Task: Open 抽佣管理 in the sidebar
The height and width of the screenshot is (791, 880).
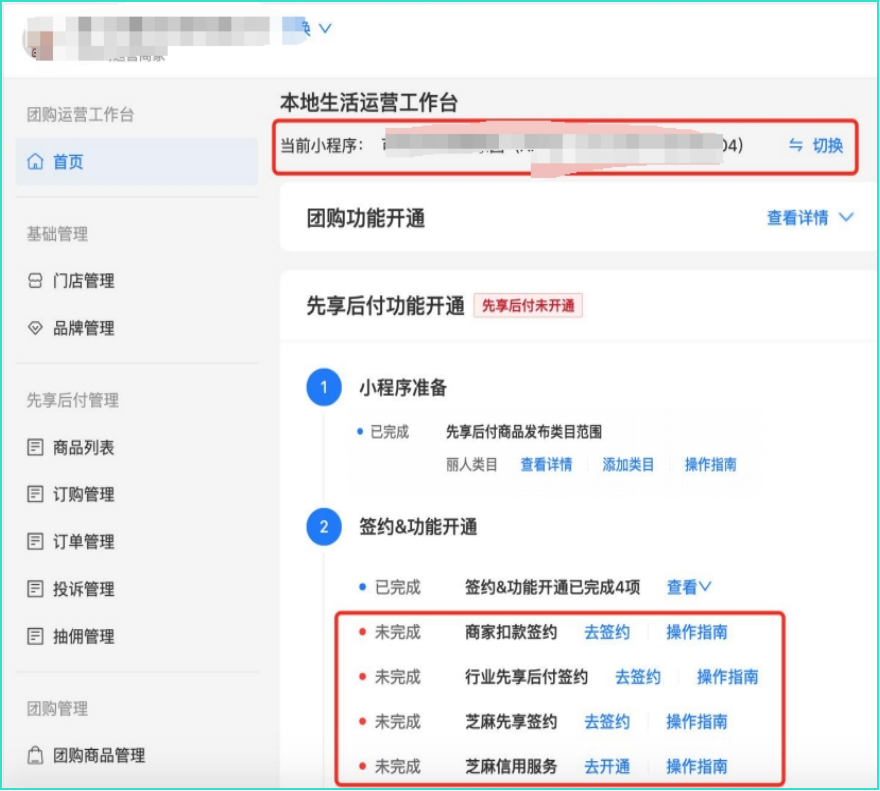Action: 83,636
